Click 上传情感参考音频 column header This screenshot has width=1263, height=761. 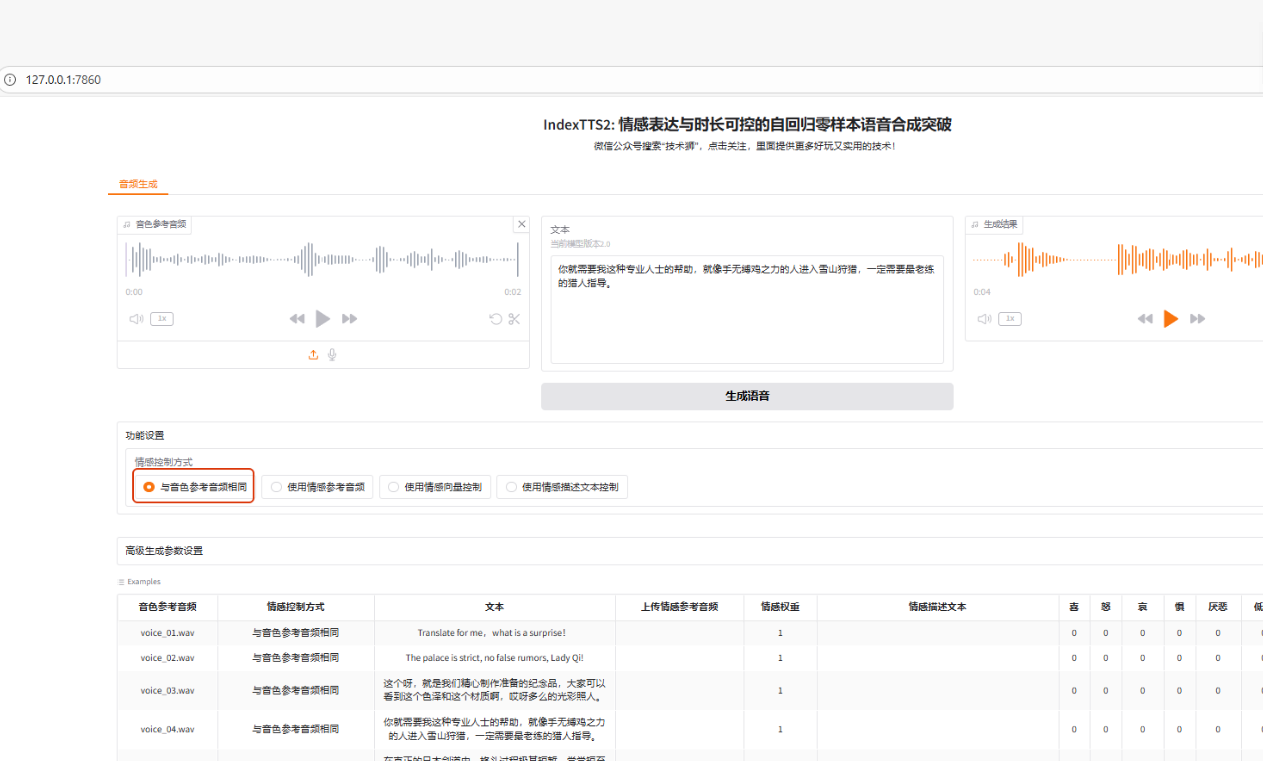pyautogui.click(x=680, y=607)
